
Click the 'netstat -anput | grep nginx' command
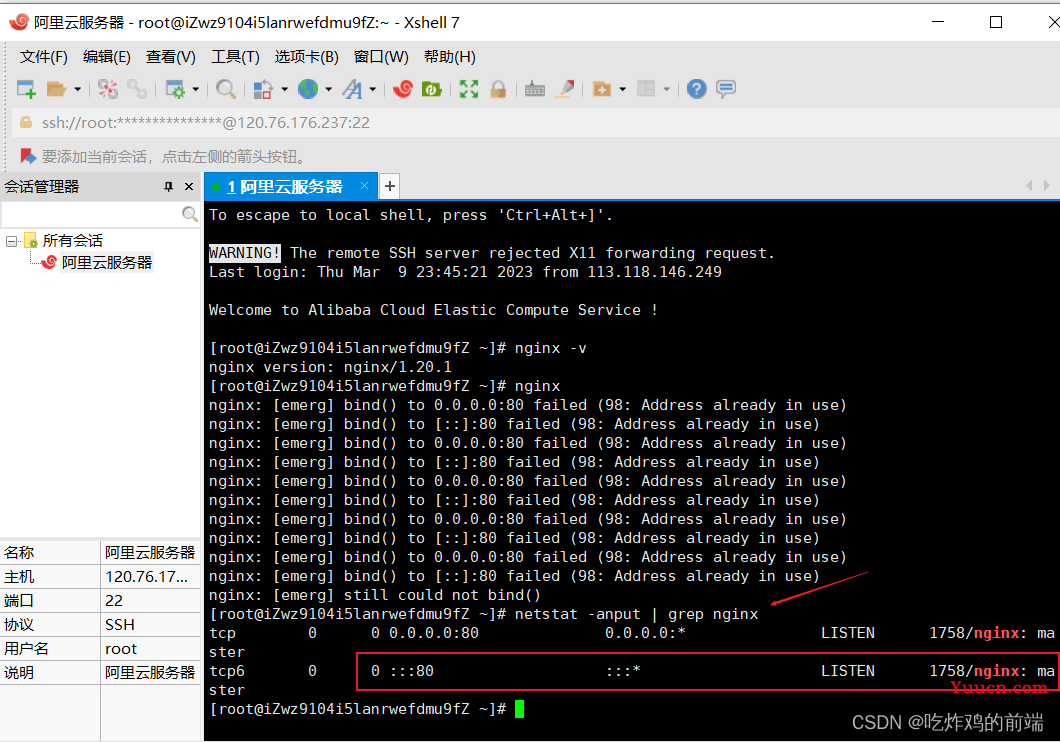coord(636,614)
